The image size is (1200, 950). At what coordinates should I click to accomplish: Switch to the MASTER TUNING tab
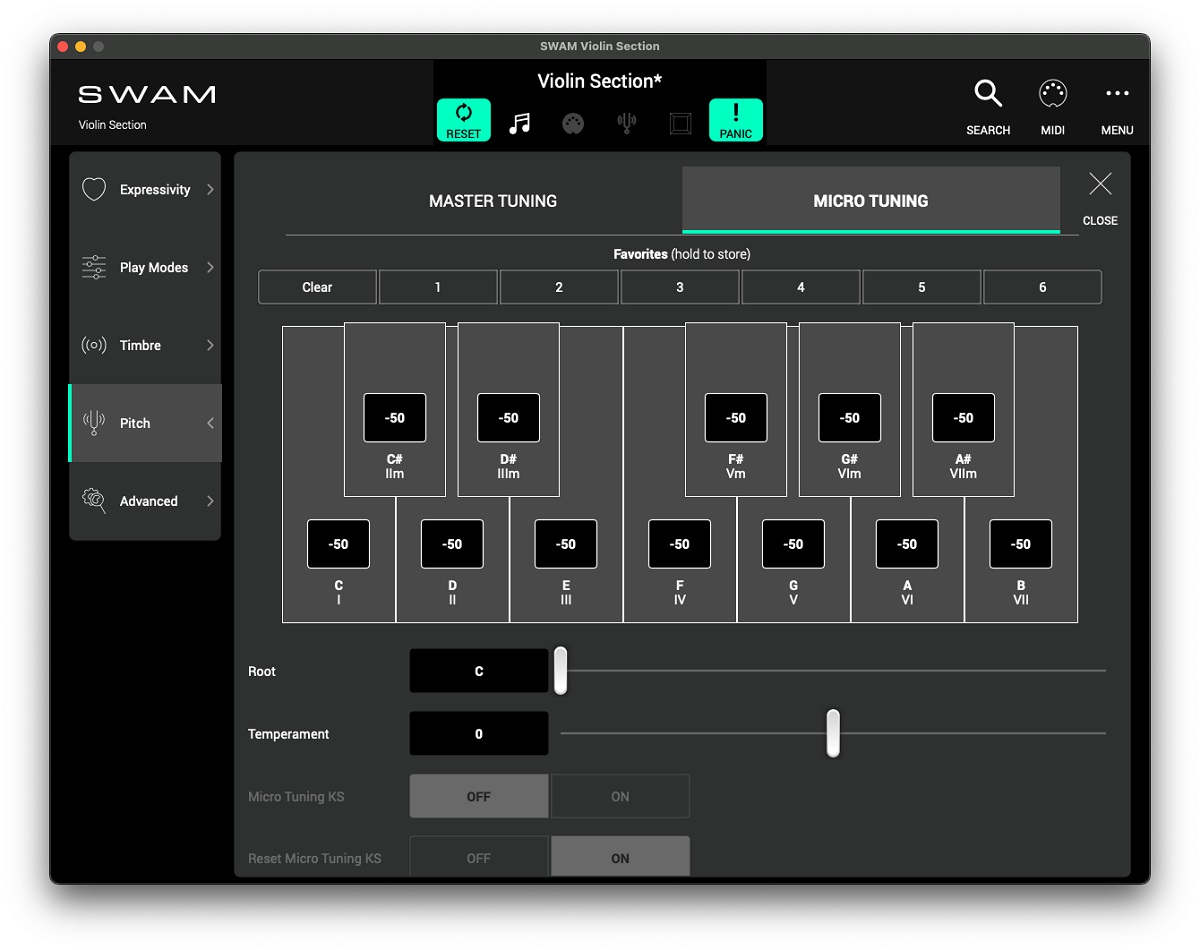(493, 201)
